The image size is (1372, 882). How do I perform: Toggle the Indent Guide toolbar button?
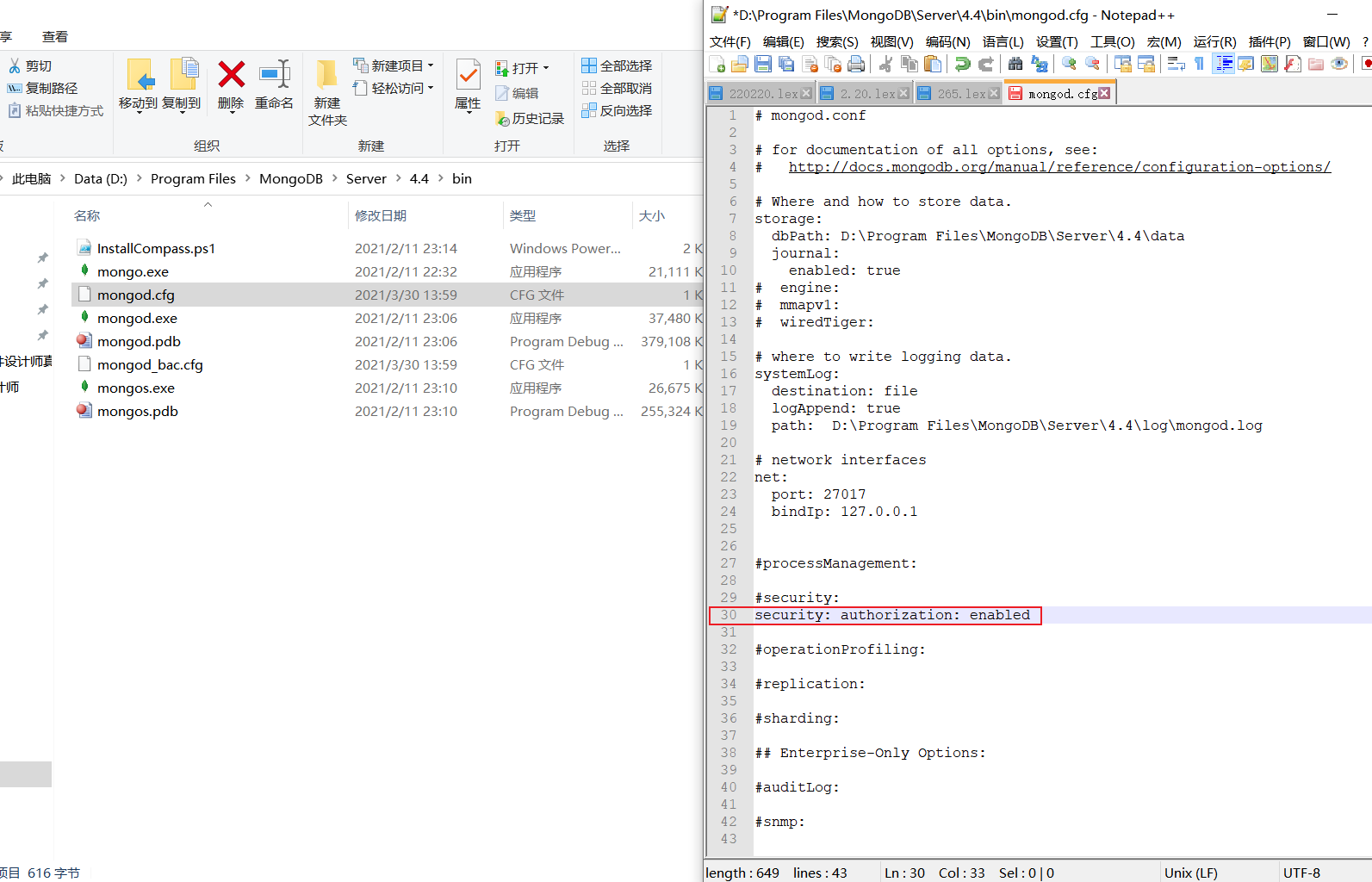1223,64
